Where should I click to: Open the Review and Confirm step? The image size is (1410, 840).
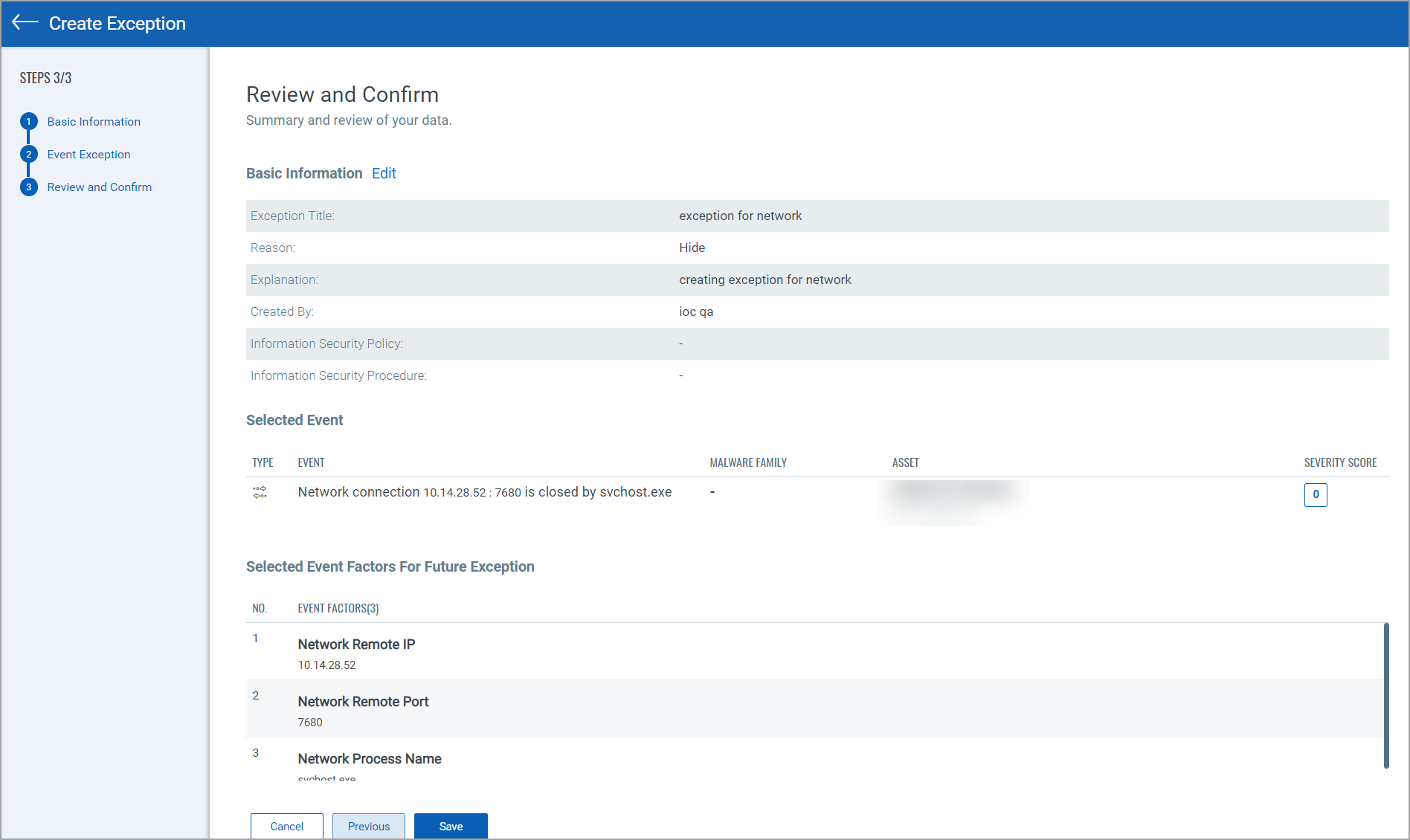[x=99, y=187]
